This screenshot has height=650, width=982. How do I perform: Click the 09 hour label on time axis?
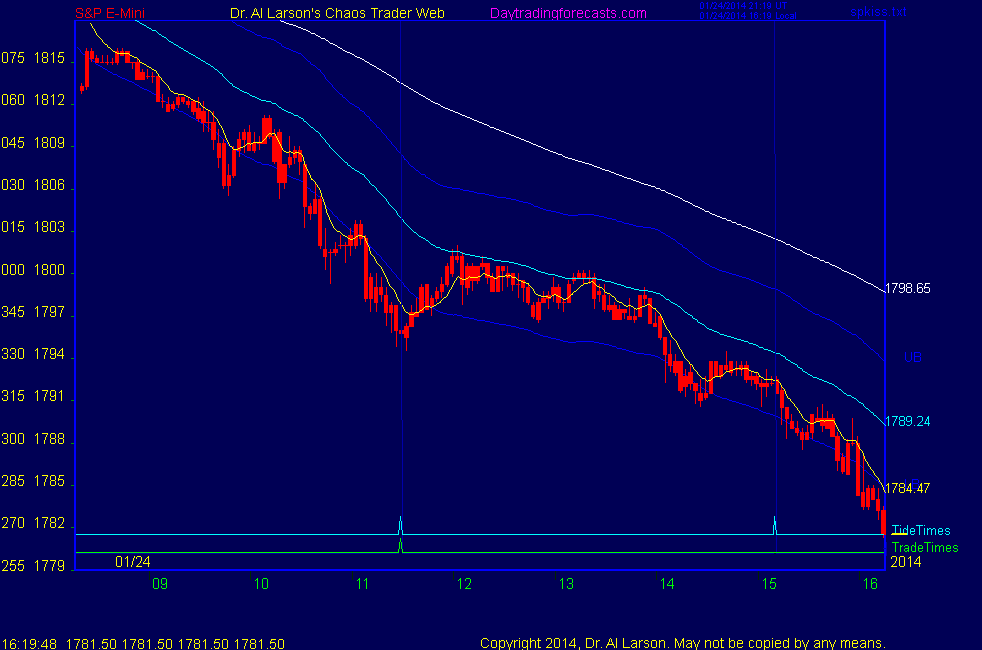(160, 584)
